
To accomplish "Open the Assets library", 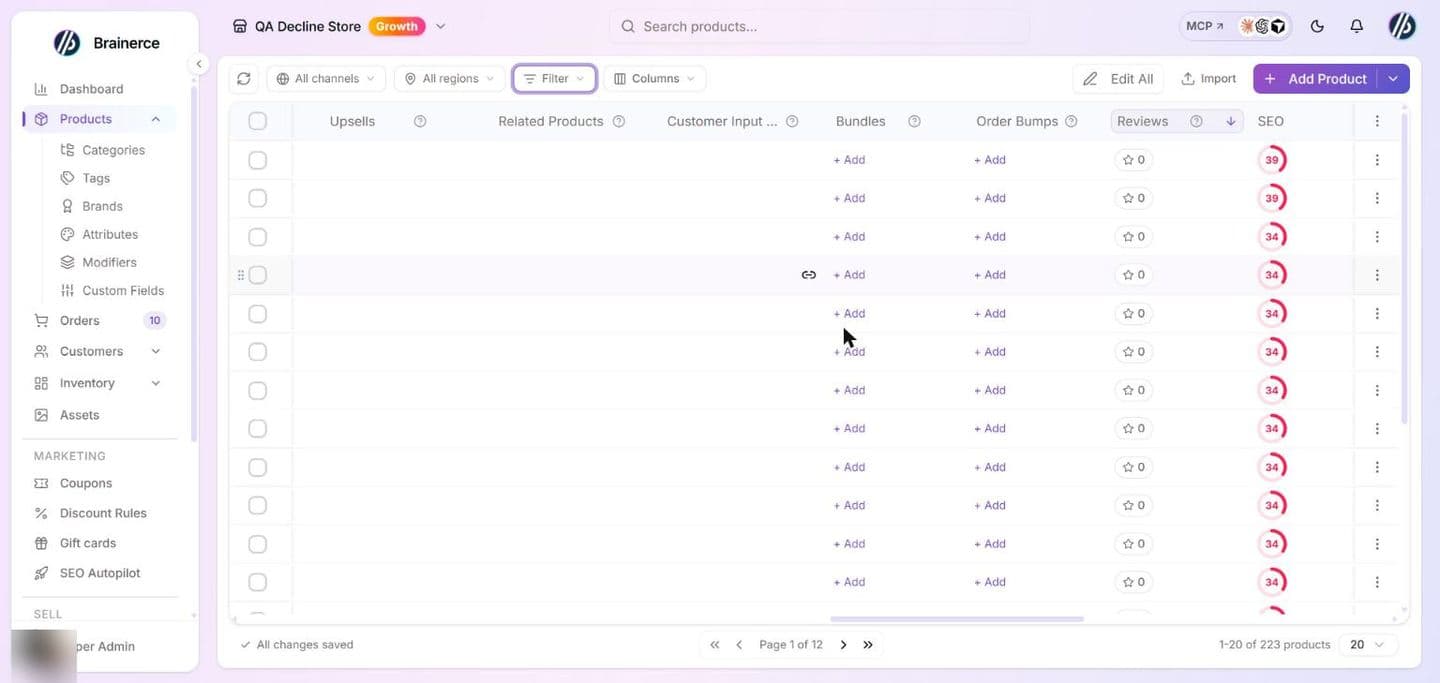I will (79, 415).
